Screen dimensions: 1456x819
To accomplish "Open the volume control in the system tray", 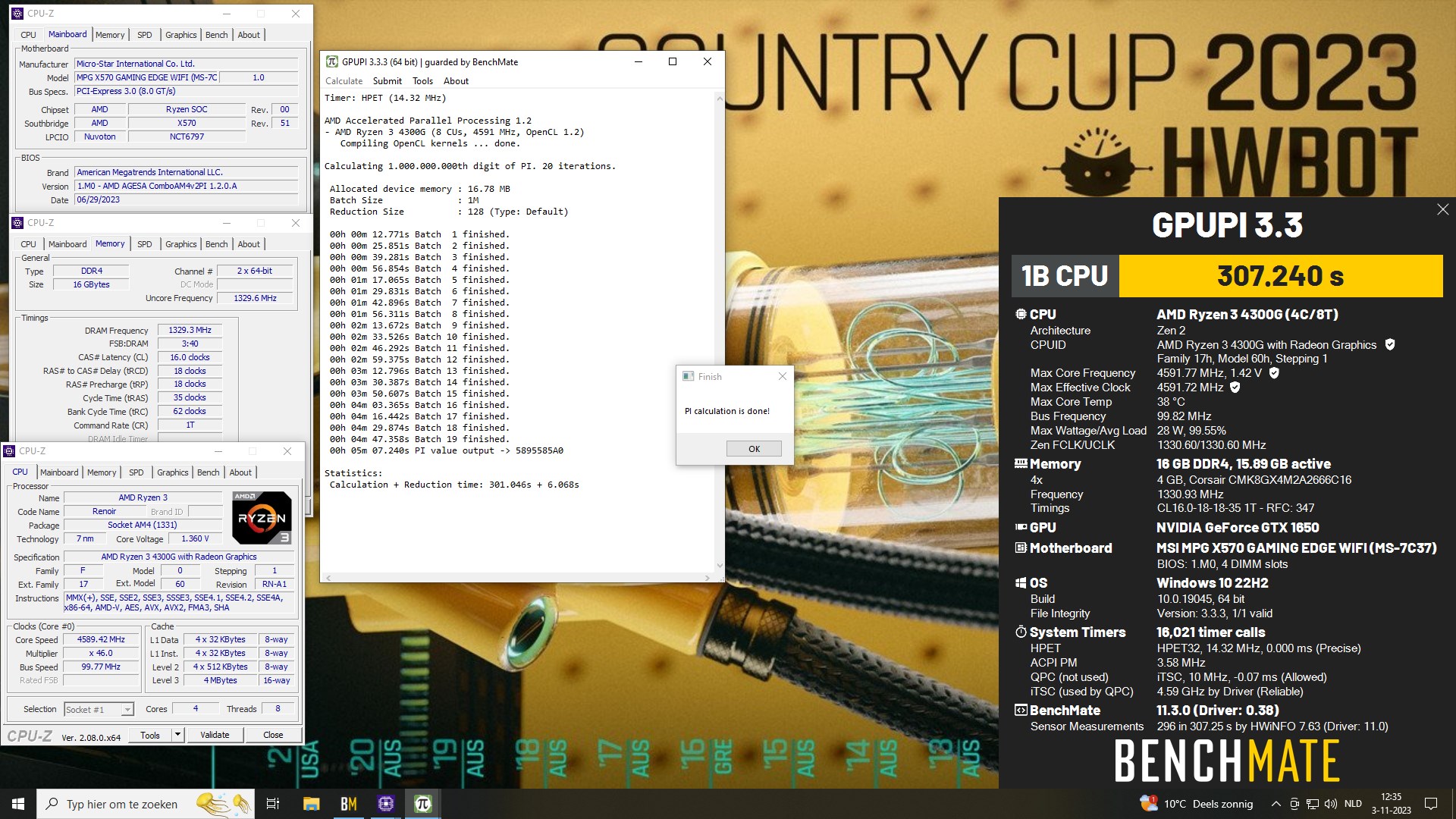I will (x=1331, y=804).
